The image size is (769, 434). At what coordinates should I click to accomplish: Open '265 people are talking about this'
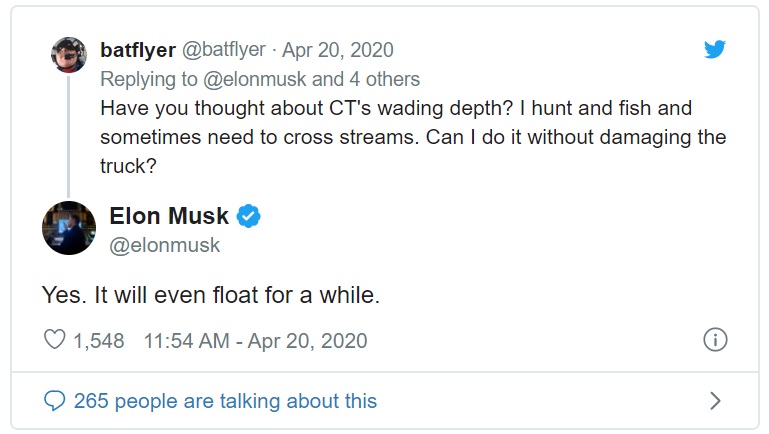coord(225,401)
